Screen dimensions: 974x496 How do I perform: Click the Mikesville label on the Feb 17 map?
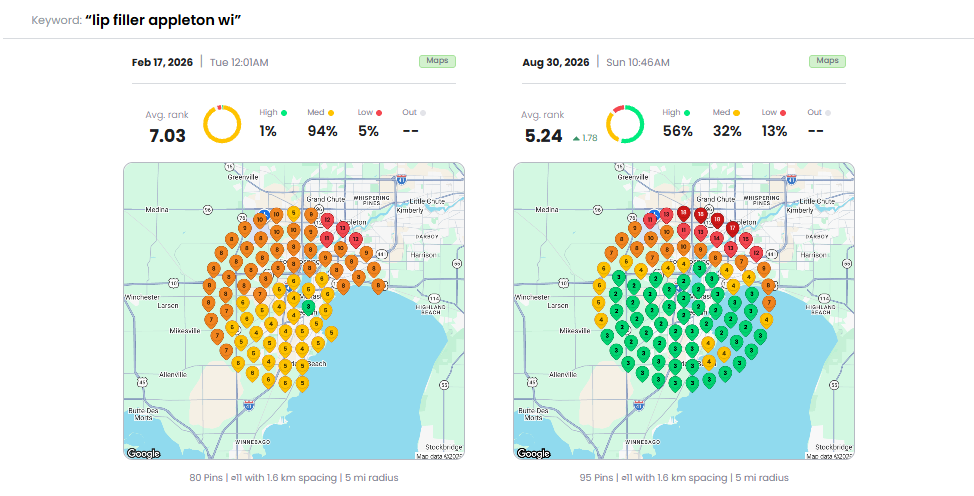(x=185, y=331)
